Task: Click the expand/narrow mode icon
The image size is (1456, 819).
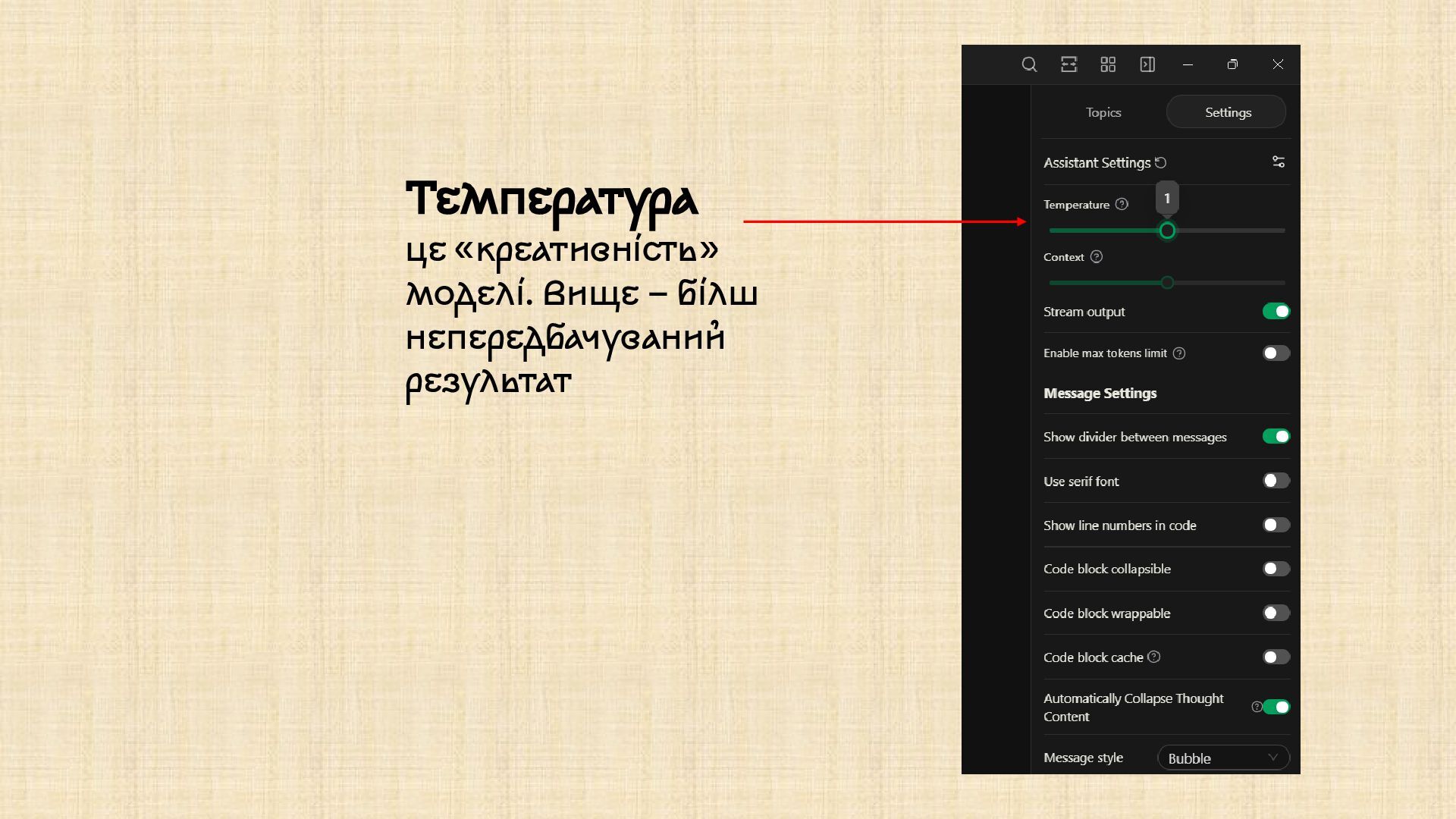Action: [x=1068, y=64]
